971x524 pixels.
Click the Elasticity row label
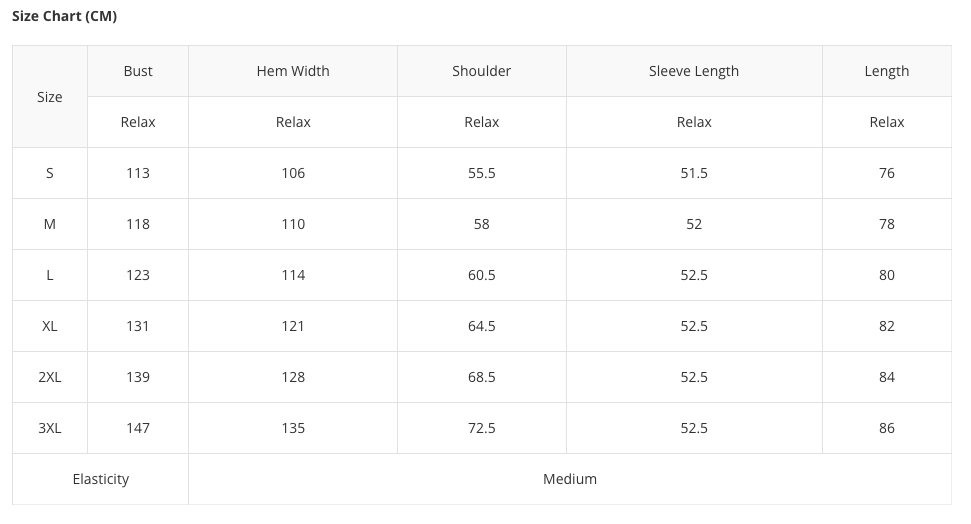(101, 479)
